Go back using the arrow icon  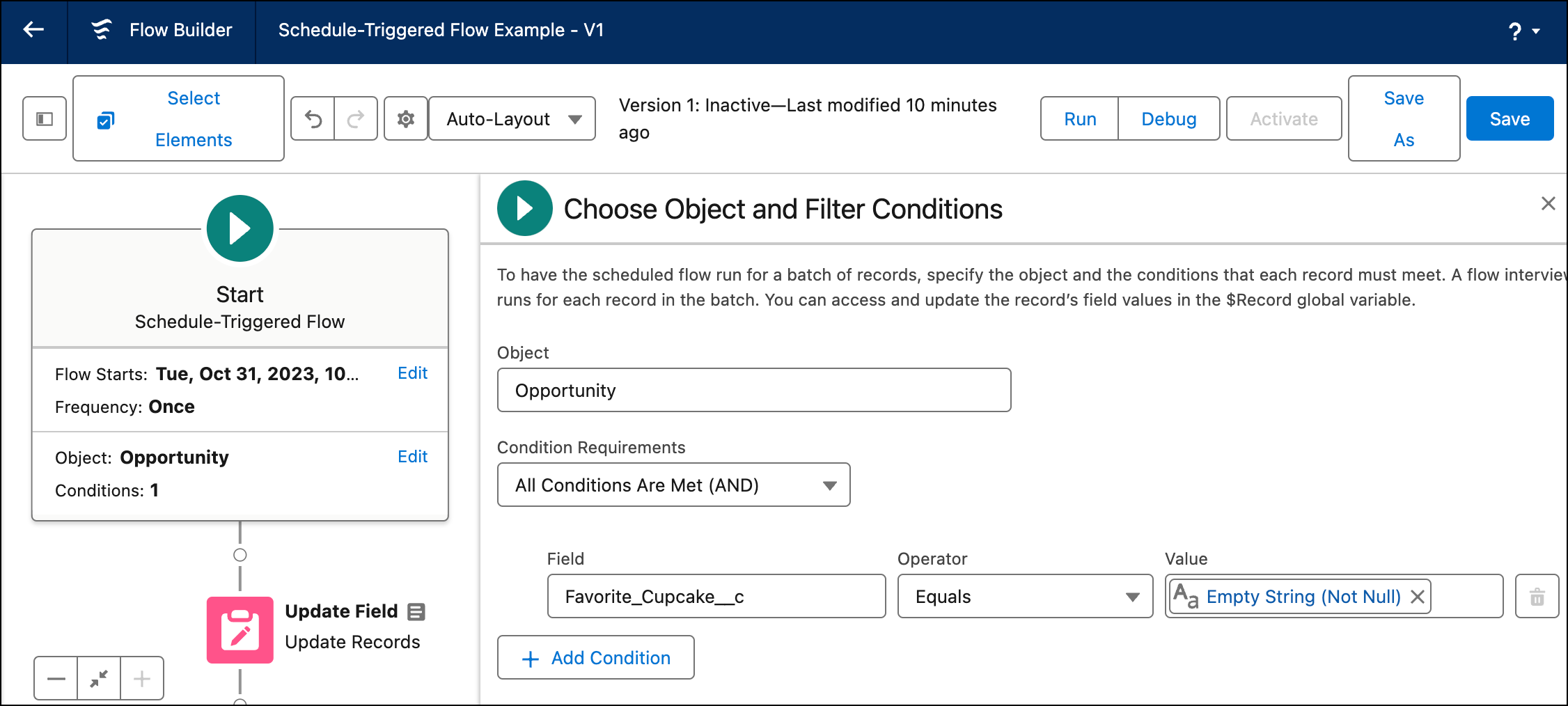(x=33, y=29)
